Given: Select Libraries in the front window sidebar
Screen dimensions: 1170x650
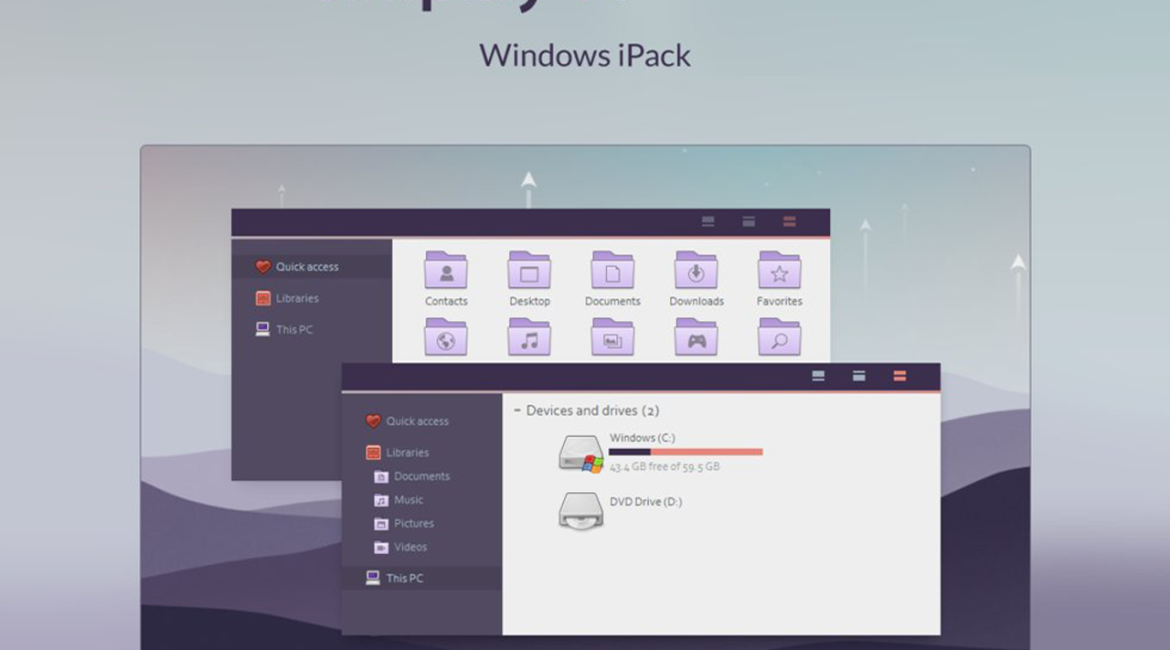Looking at the screenshot, I should (406, 453).
